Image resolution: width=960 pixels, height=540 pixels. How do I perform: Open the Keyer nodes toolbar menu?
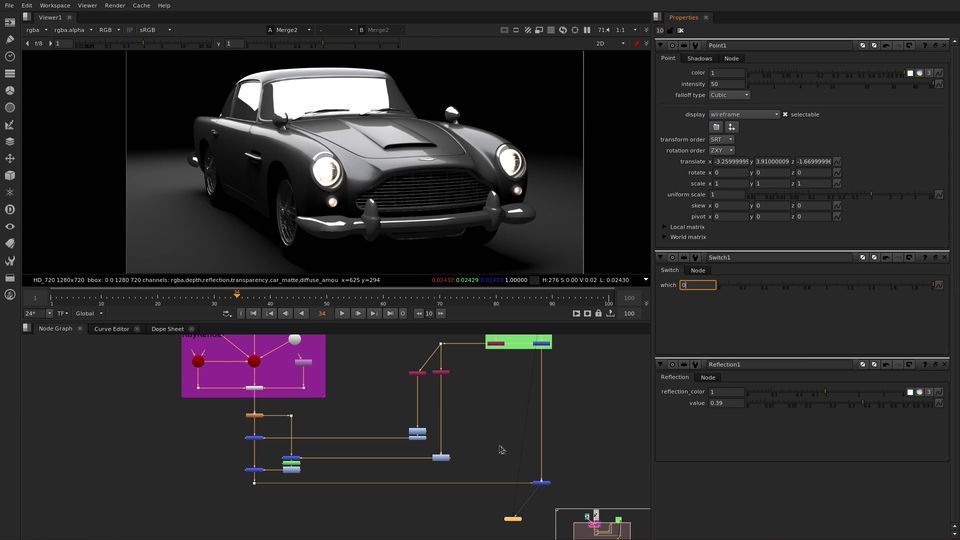[x=10, y=124]
